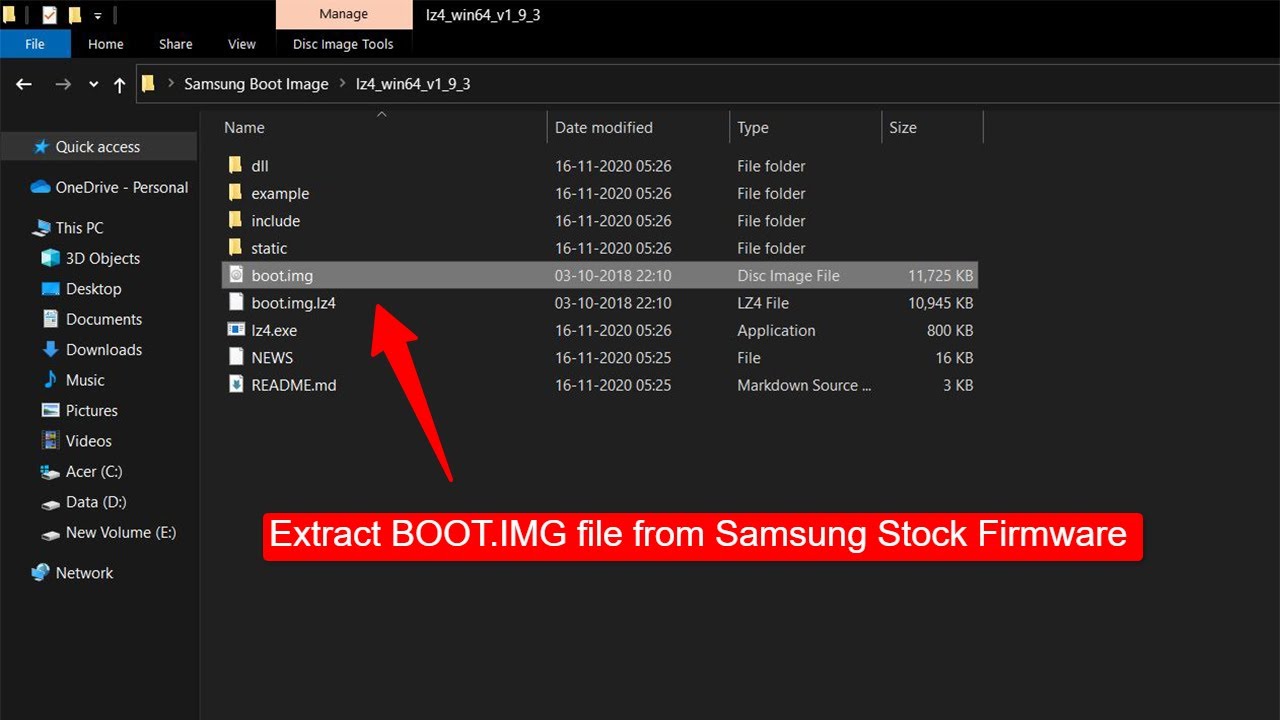Image resolution: width=1280 pixels, height=720 pixels.
Task: Switch to the Home ribbon tab
Action: 106,44
